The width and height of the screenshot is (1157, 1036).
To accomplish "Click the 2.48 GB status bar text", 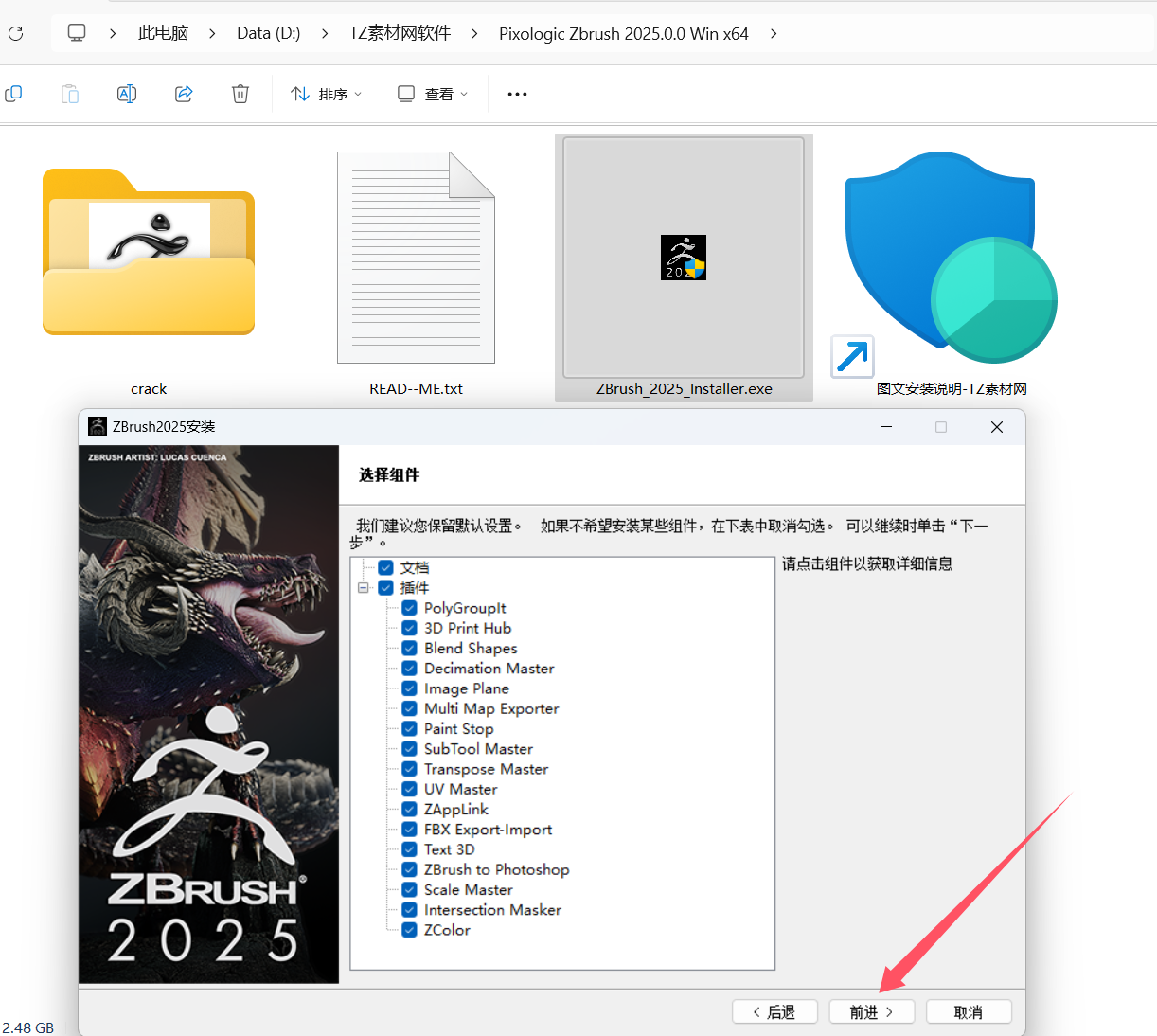I will pyautogui.click(x=27, y=1027).
